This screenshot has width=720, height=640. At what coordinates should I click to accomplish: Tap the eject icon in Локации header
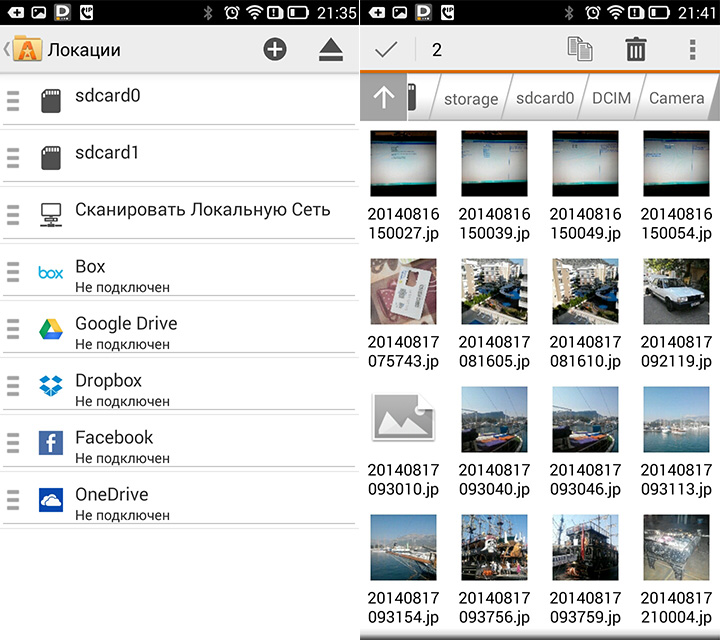[x=331, y=50]
